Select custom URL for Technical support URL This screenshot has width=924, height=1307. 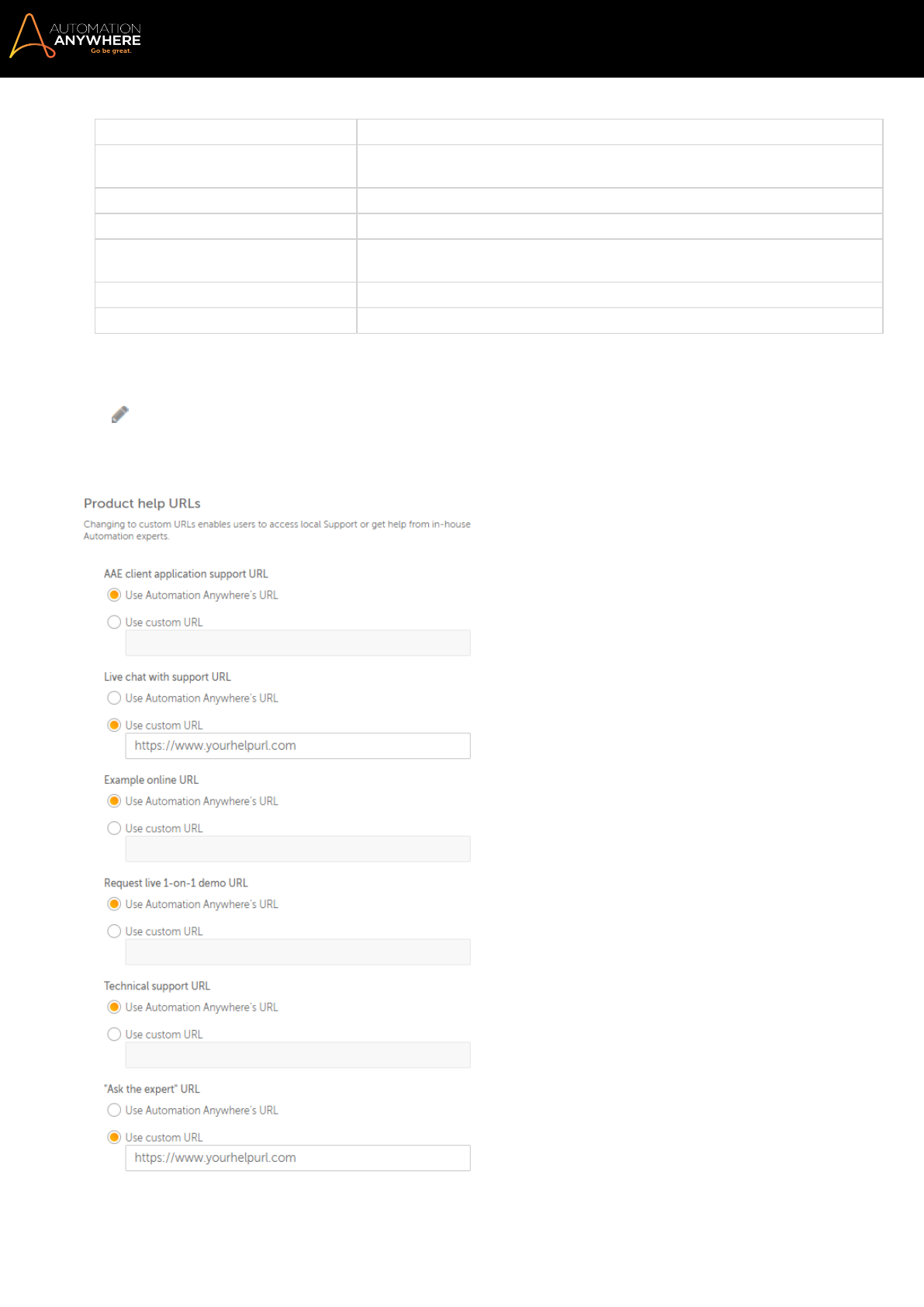(114, 1035)
